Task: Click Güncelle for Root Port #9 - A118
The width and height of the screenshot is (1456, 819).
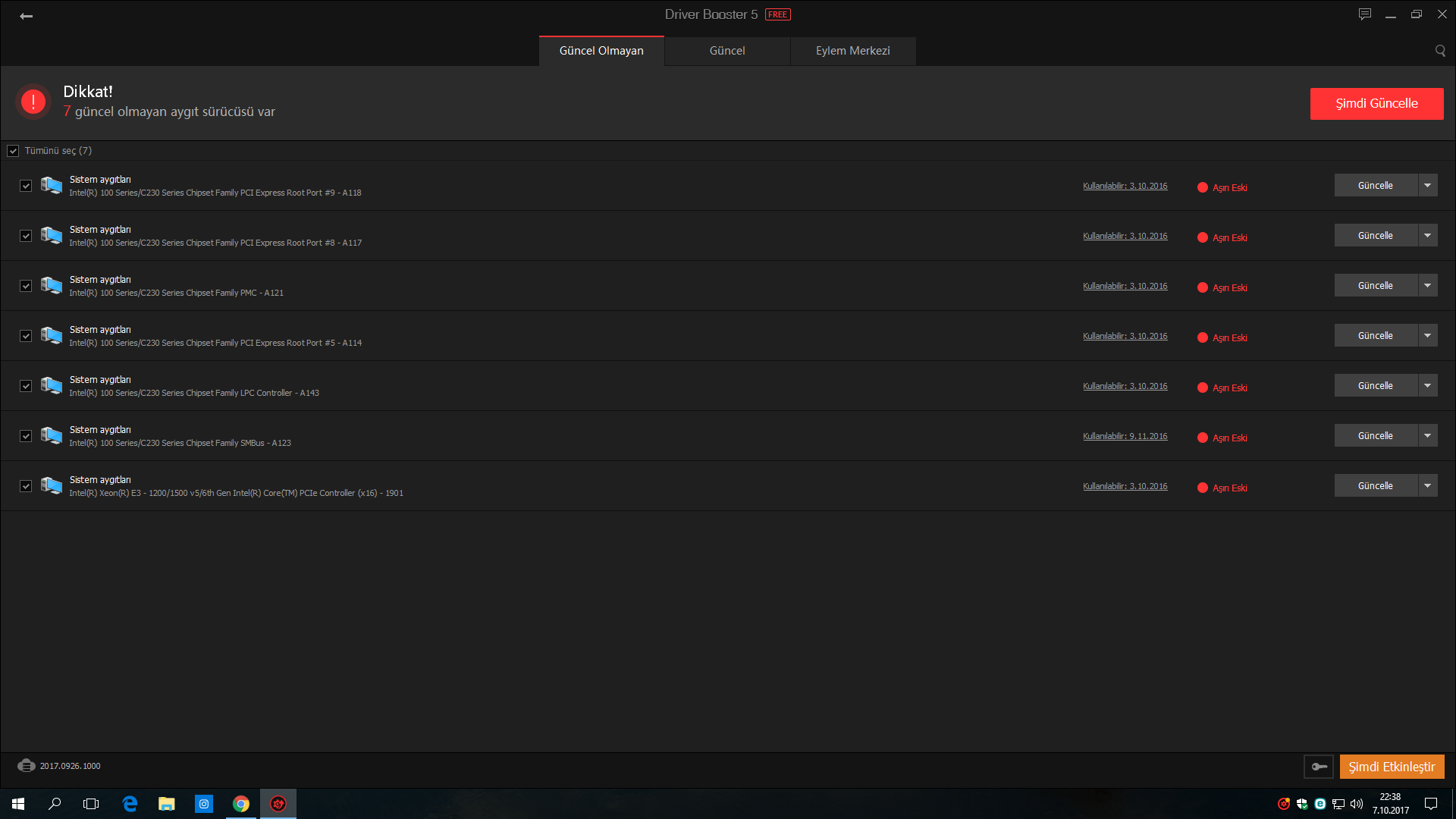Action: tap(1376, 186)
